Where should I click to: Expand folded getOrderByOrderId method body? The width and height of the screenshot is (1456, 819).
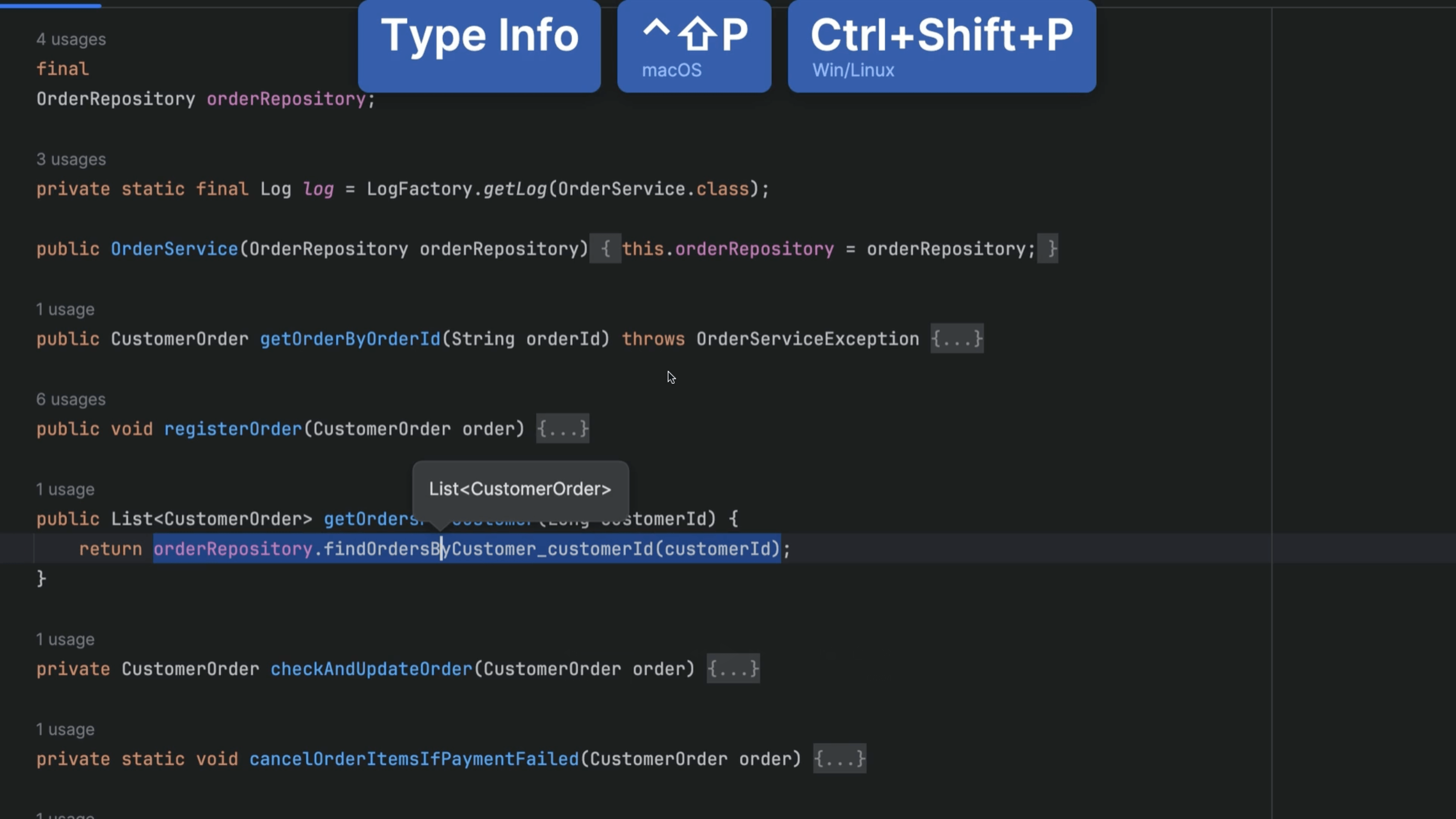point(957,339)
